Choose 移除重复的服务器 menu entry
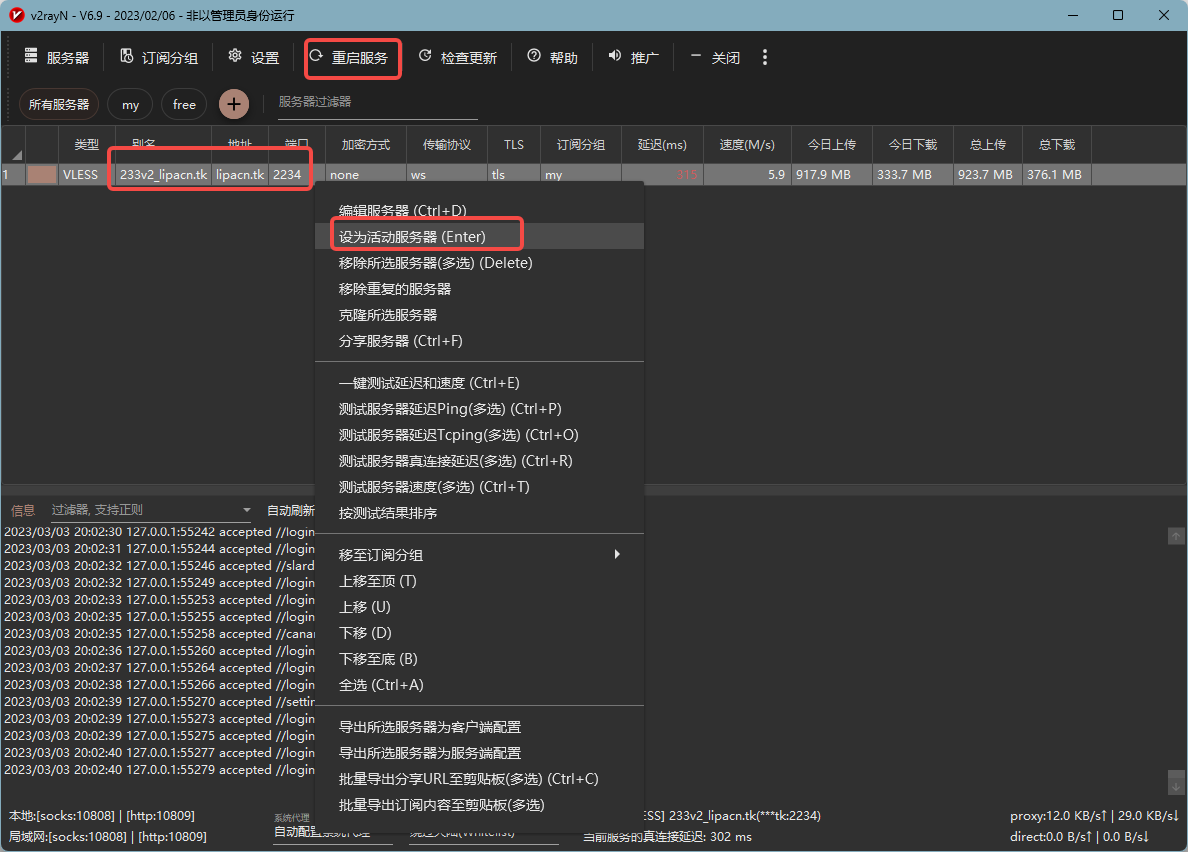This screenshot has height=852, width=1188. pos(479,289)
